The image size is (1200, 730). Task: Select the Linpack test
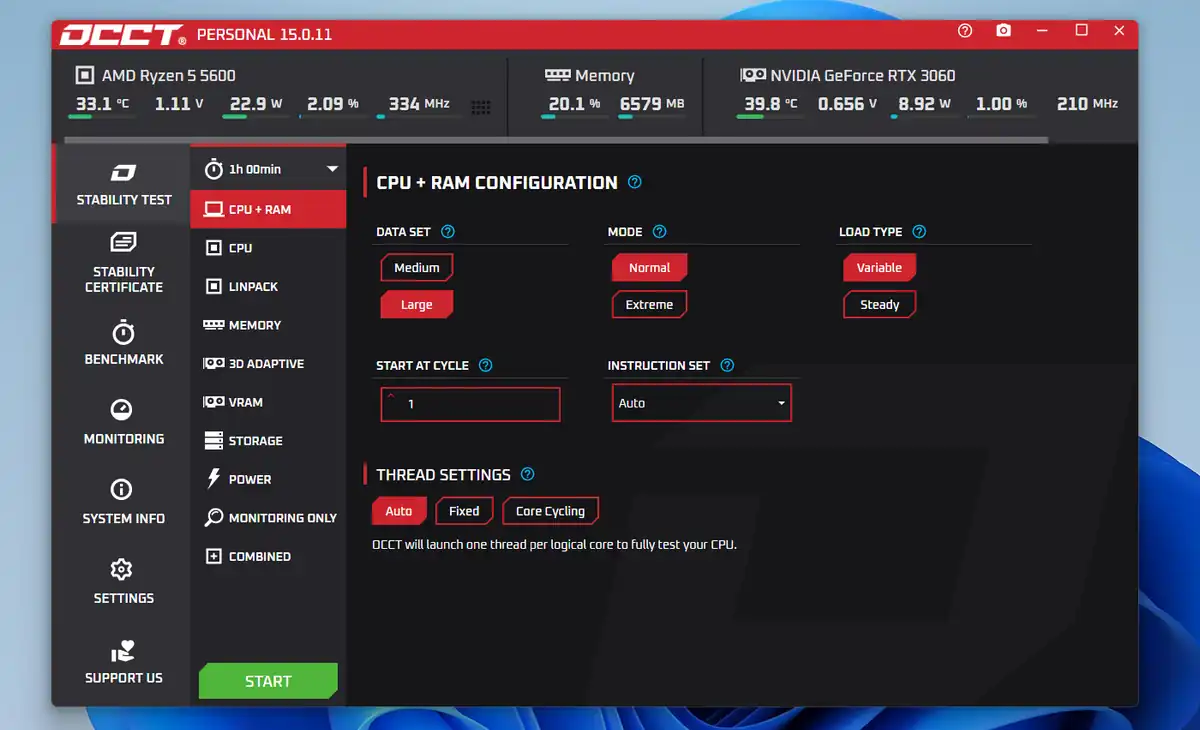click(x=253, y=287)
